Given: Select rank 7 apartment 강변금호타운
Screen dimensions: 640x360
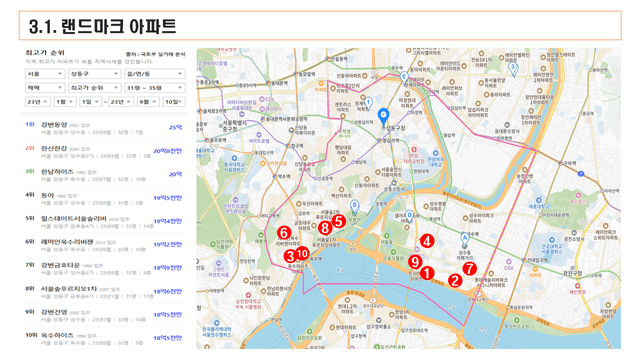Looking at the screenshot, I should [104, 269].
